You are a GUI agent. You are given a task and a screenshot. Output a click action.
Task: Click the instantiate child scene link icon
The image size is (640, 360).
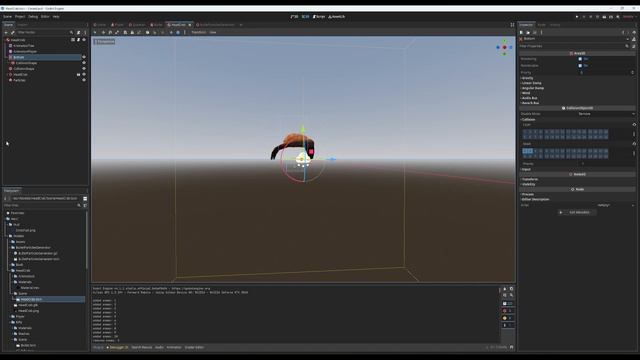click(x=13, y=32)
